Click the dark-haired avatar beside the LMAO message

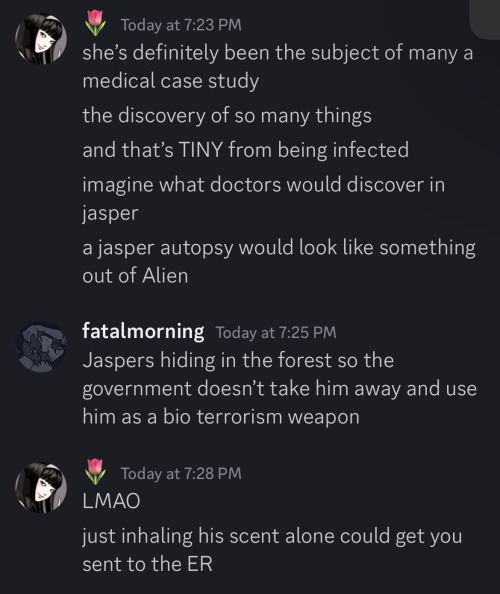point(41,488)
